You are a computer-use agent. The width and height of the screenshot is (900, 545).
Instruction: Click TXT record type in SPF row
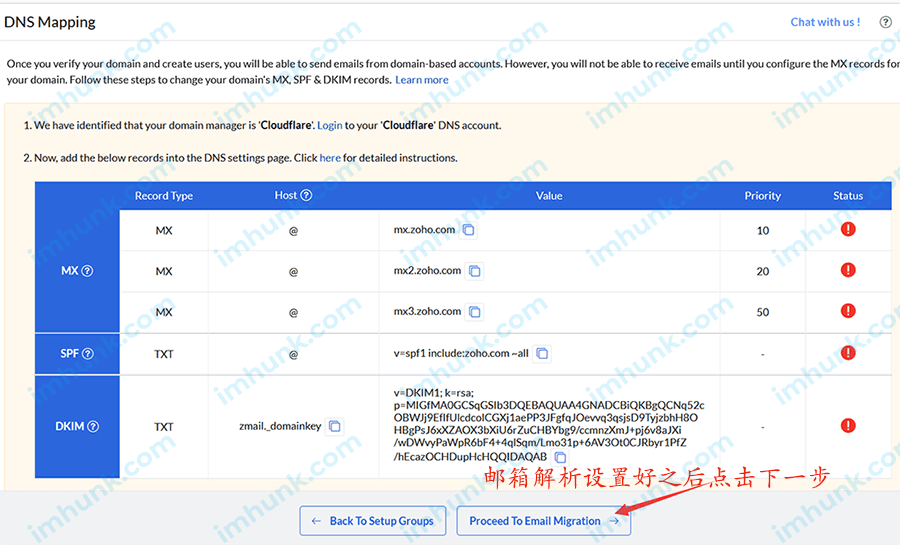click(x=164, y=354)
